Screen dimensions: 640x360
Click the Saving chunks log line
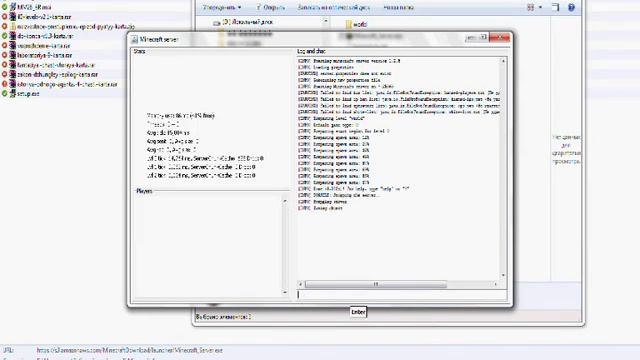pos(320,208)
